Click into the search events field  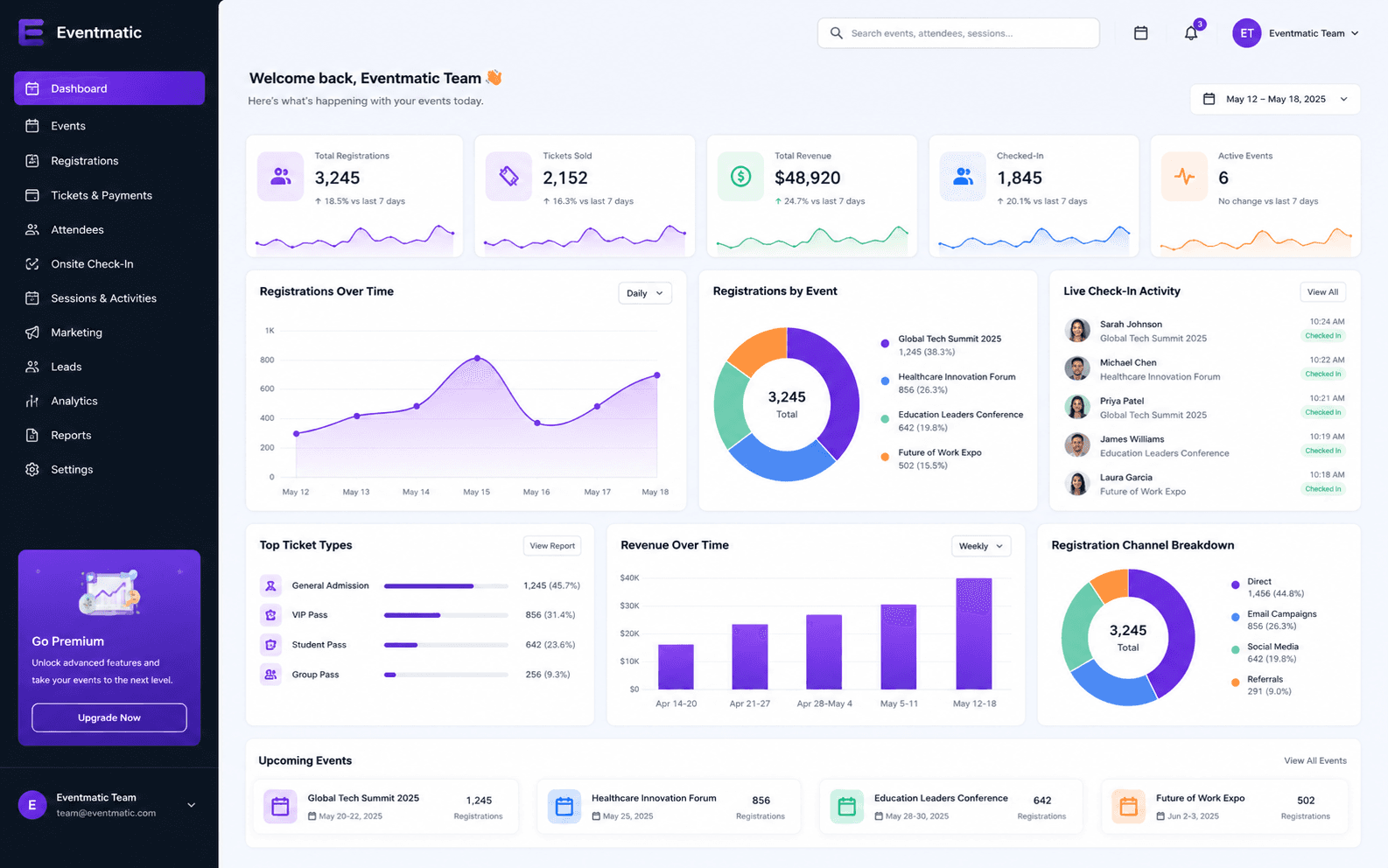click(958, 33)
